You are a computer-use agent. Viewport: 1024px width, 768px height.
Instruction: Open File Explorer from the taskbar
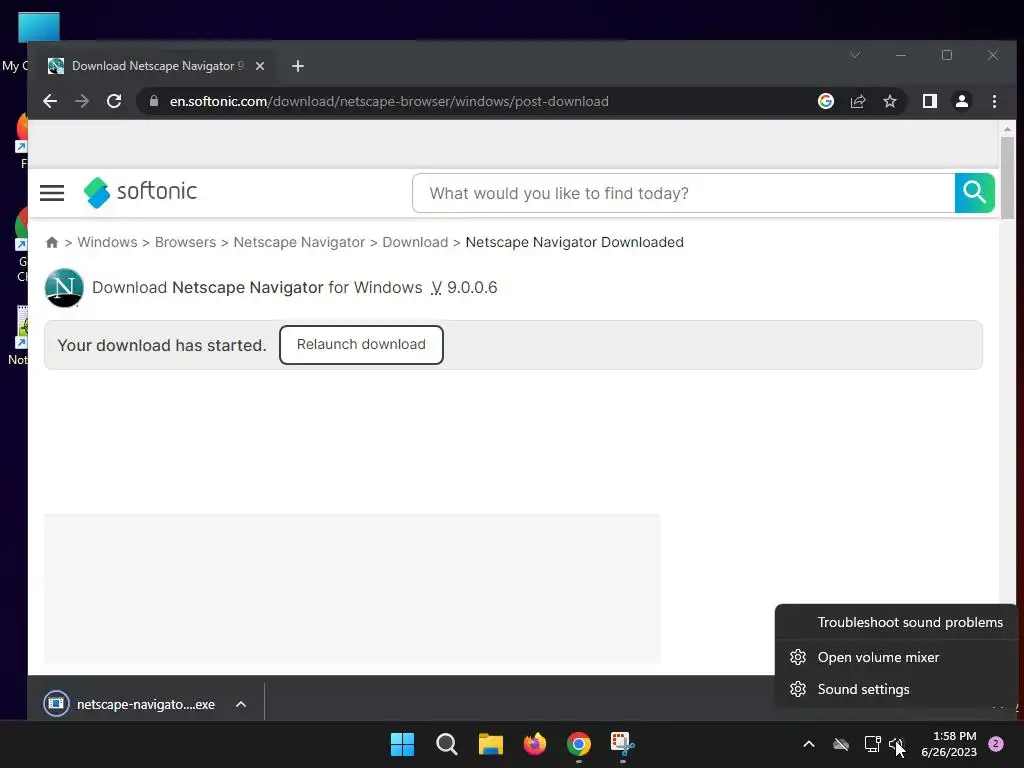coord(490,744)
